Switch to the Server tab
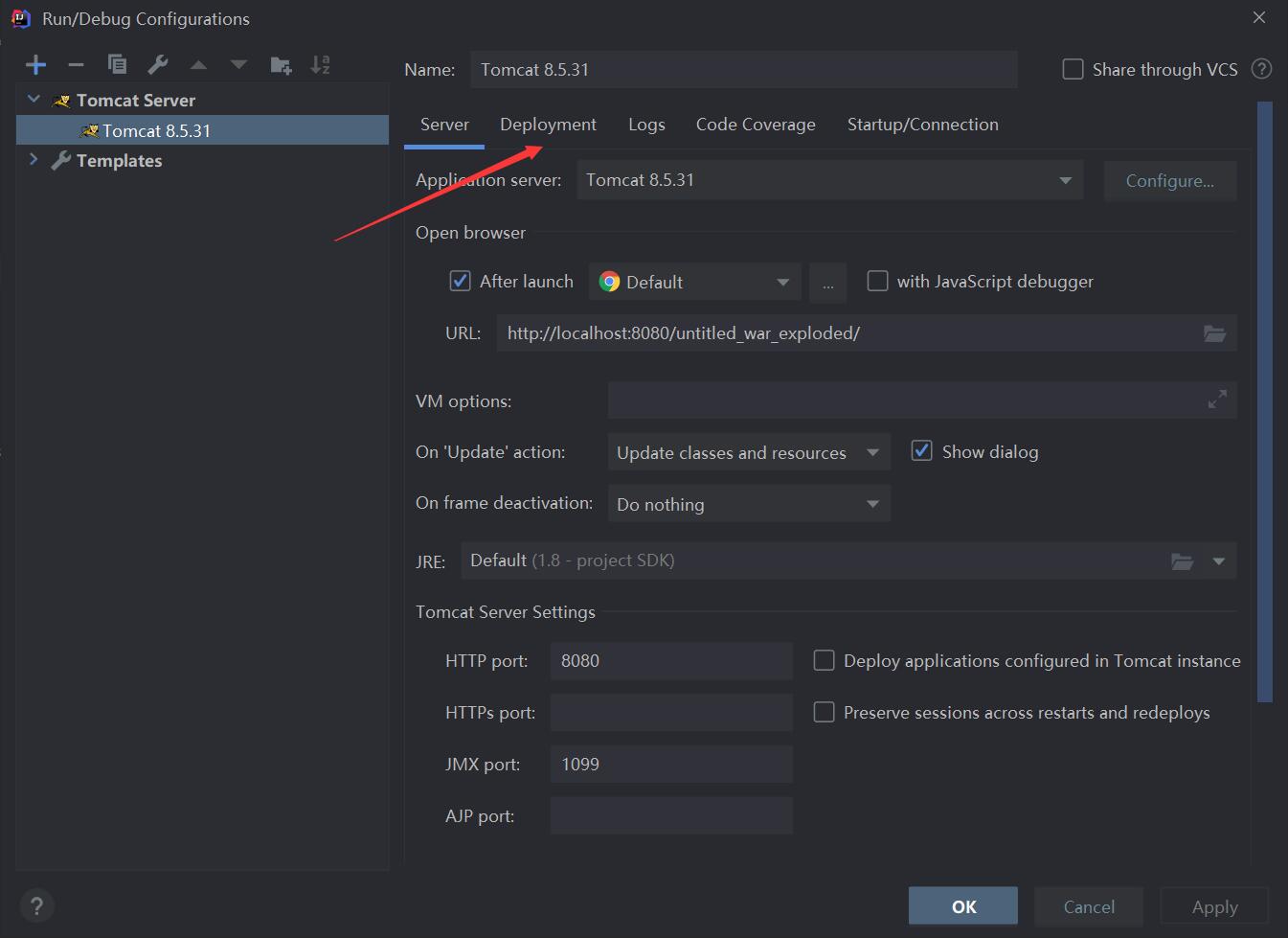Screen dimensions: 1288x938 click(444, 125)
